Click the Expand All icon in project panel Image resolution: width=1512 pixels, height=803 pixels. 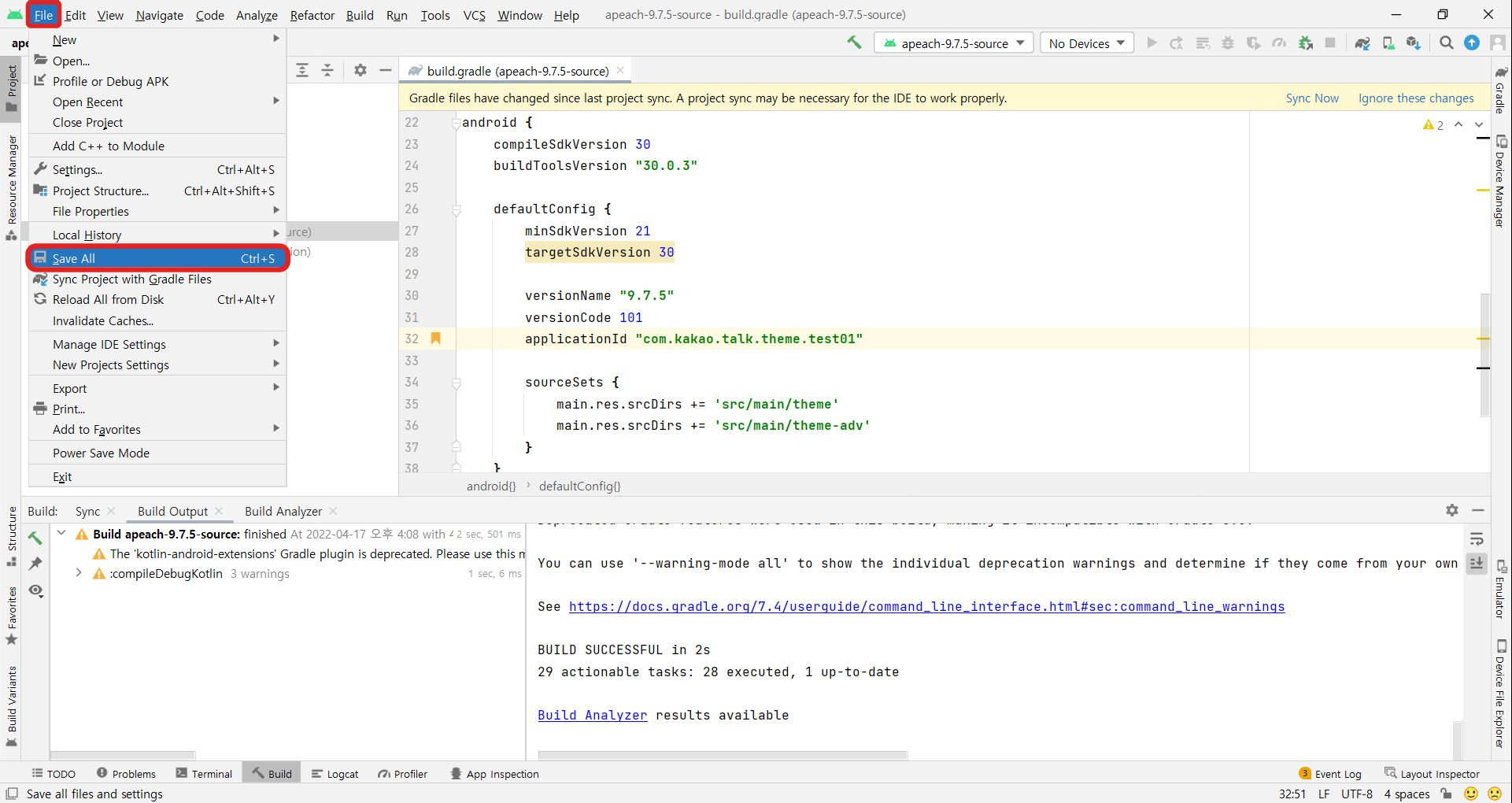pos(302,70)
